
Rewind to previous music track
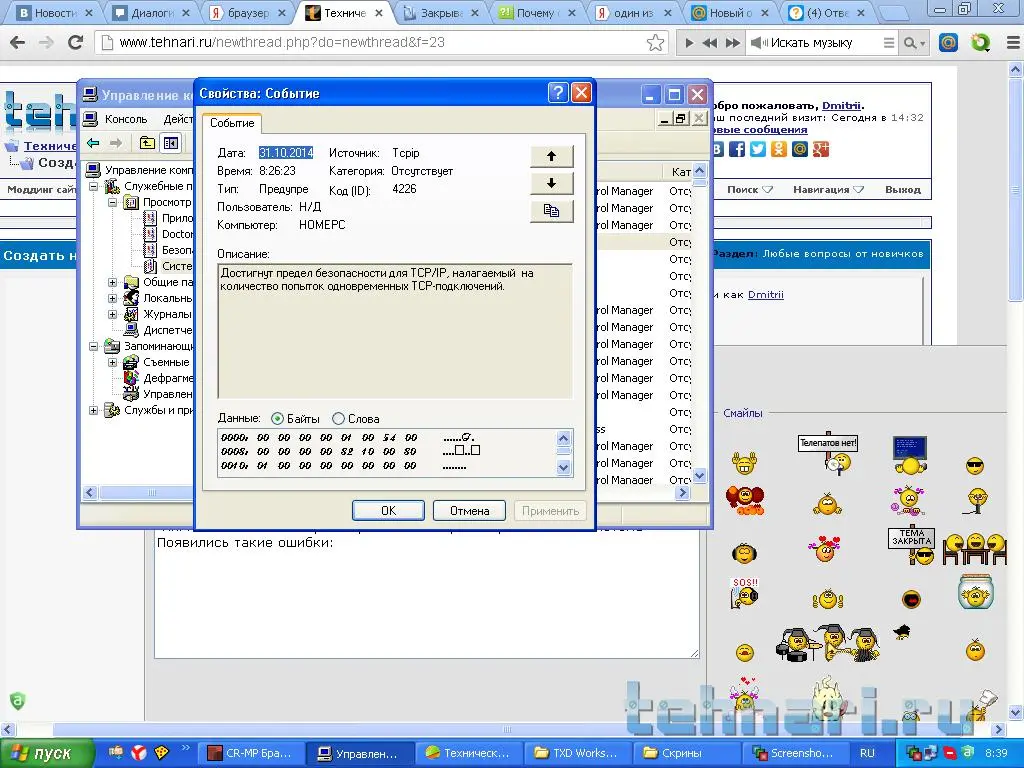(x=710, y=43)
